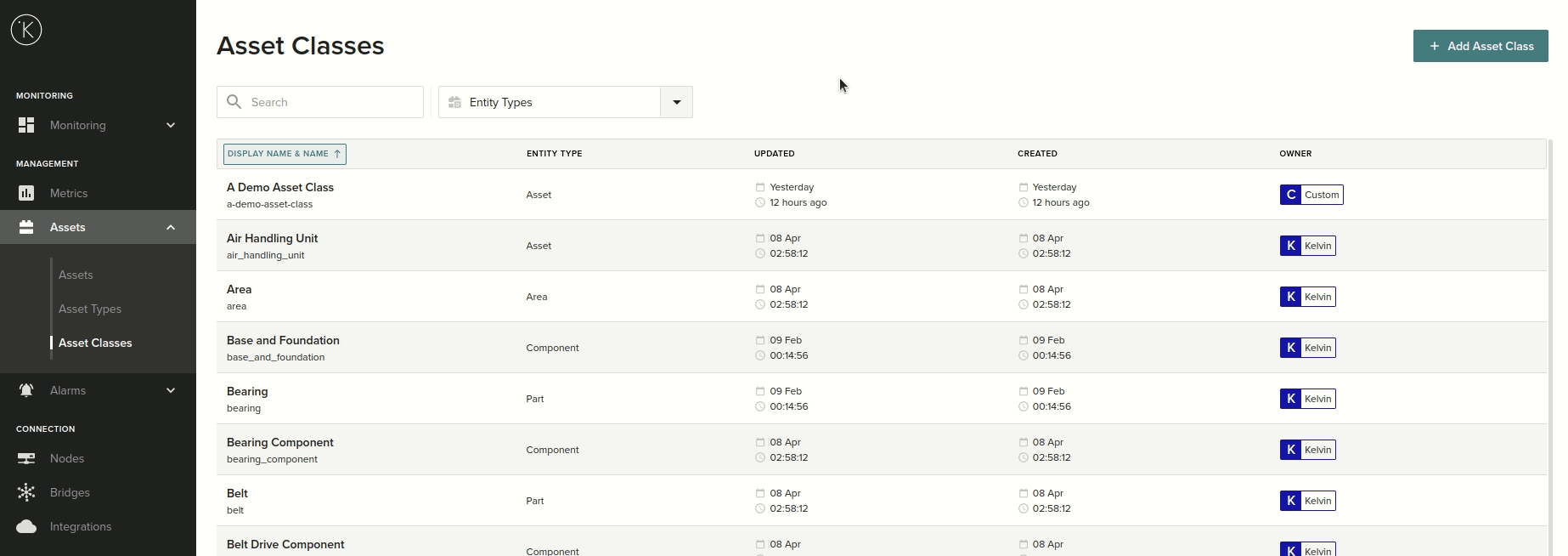Toggle sort on Display Name & Name column
The height and width of the screenshot is (556, 1568).
click(x=285, y=154)
